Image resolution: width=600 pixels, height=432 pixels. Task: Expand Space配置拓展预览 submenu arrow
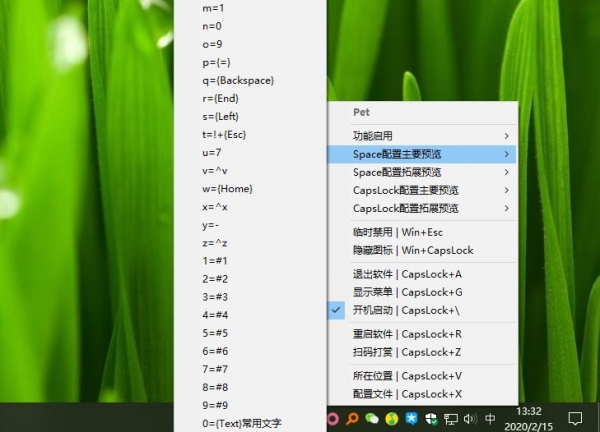coord(506,172)
